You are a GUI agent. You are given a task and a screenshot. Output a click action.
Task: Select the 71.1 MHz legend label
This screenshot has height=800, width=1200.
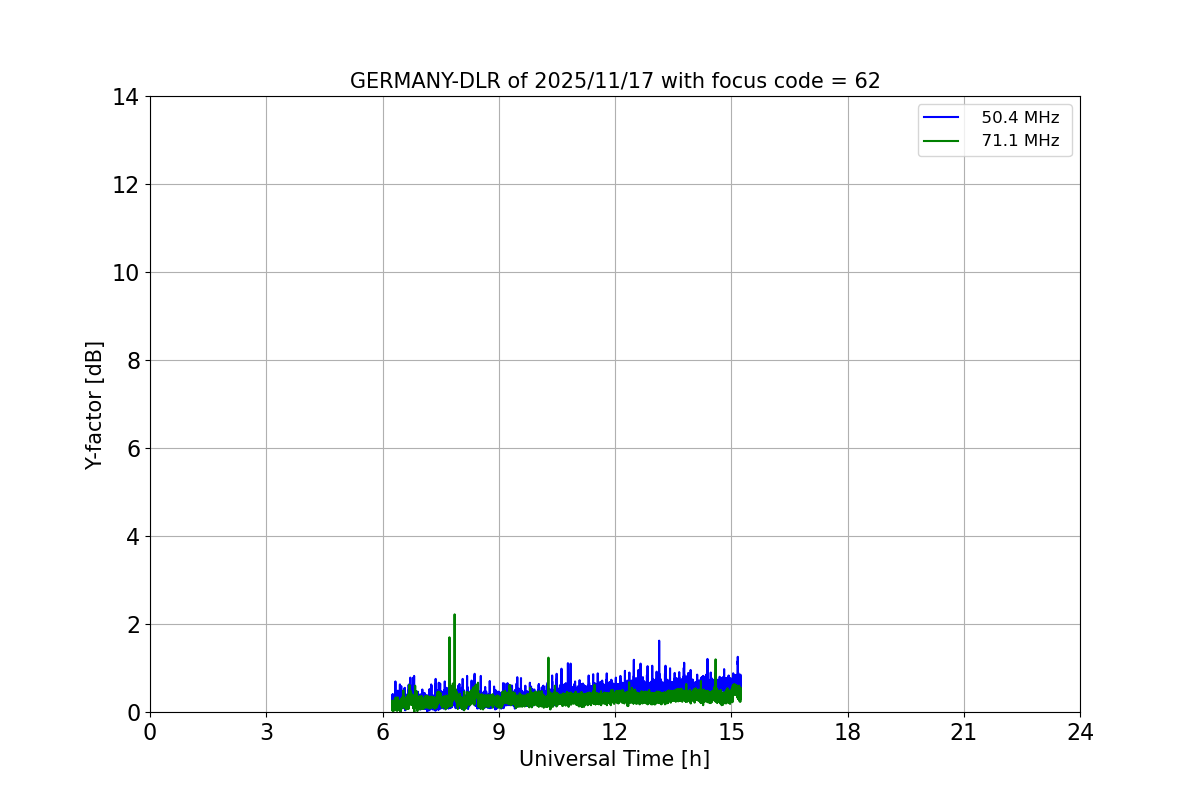1020,141
